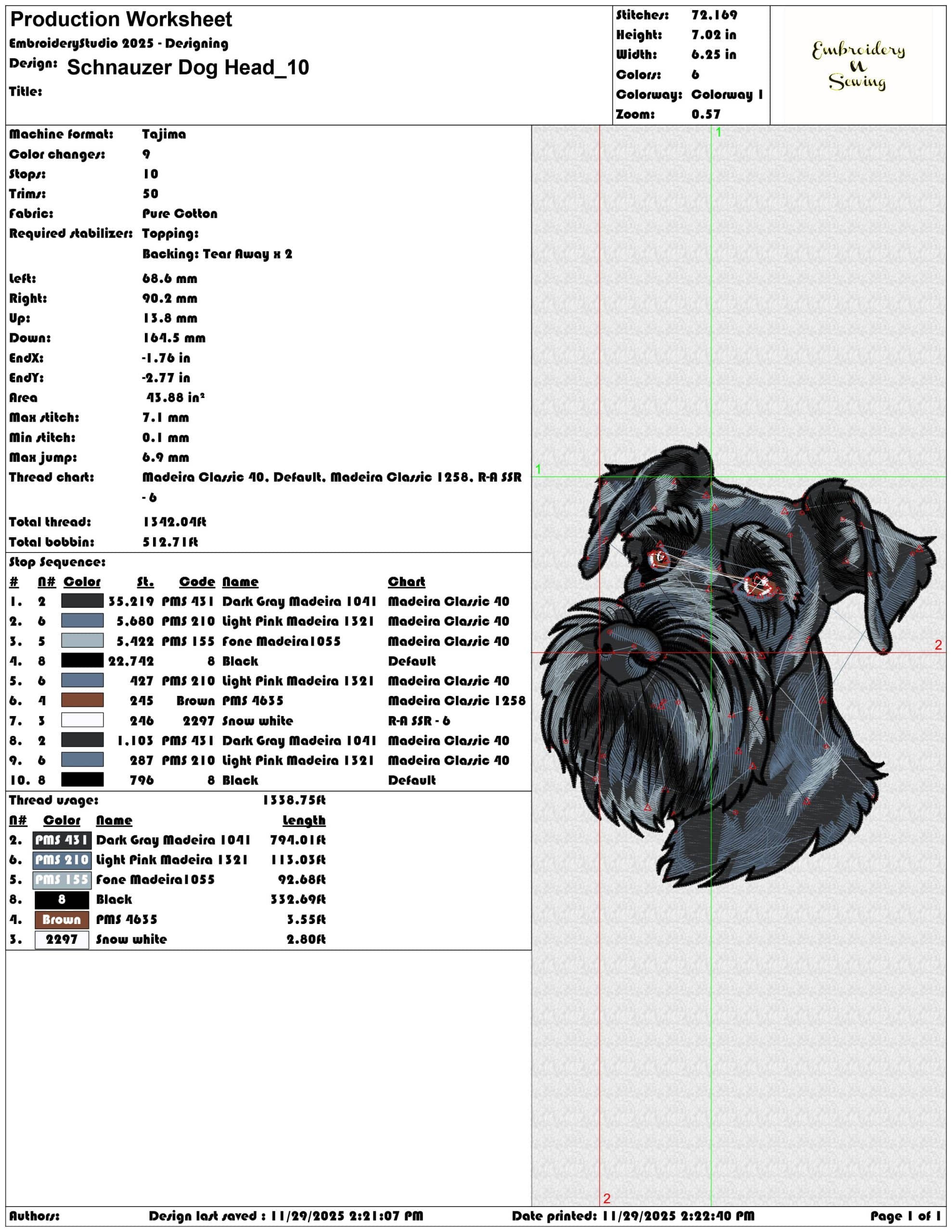Select the stitch count 72,169
Screen dimensions: 952x1232
point(714,15)
